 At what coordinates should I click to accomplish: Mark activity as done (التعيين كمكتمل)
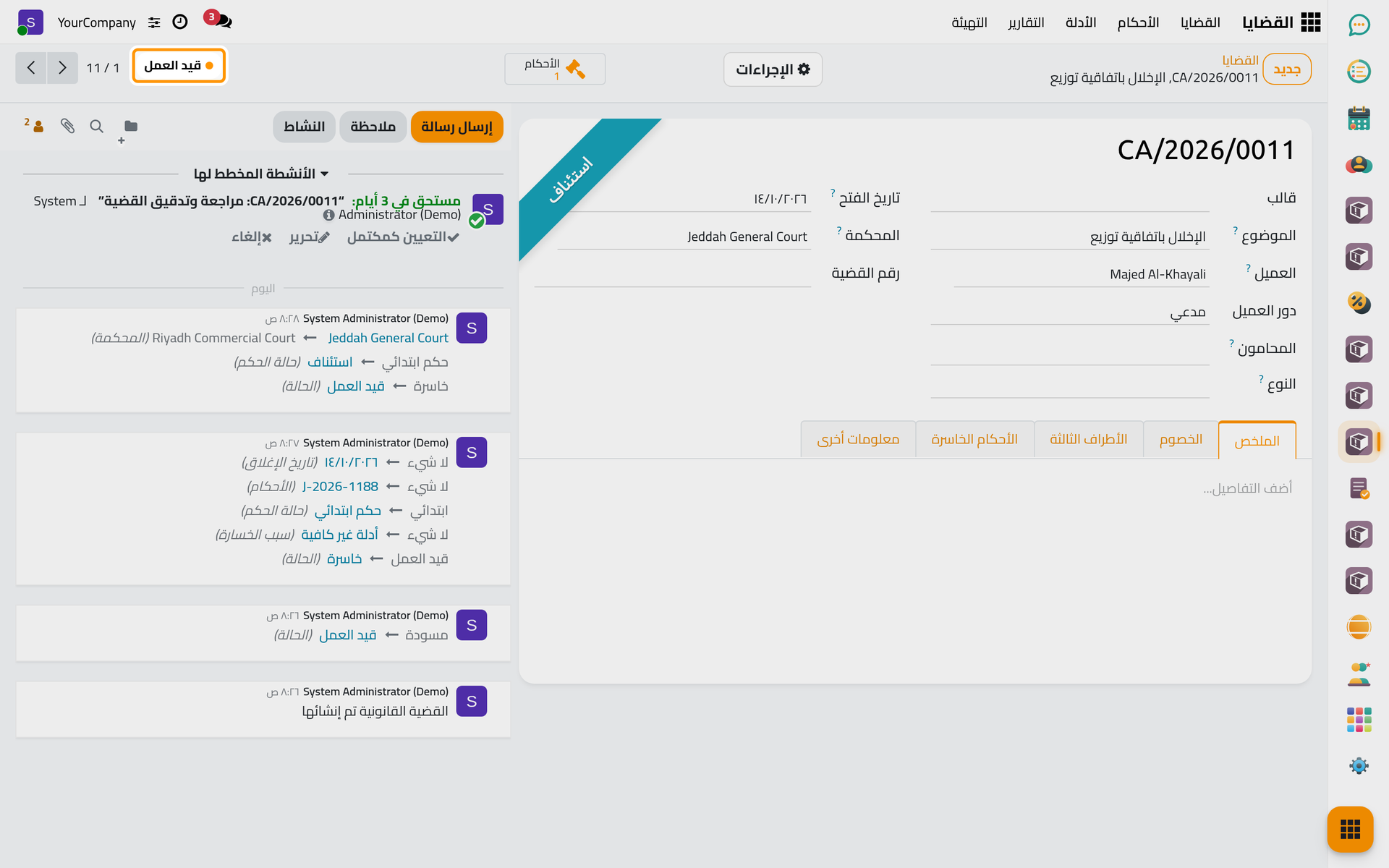[403, 237]
